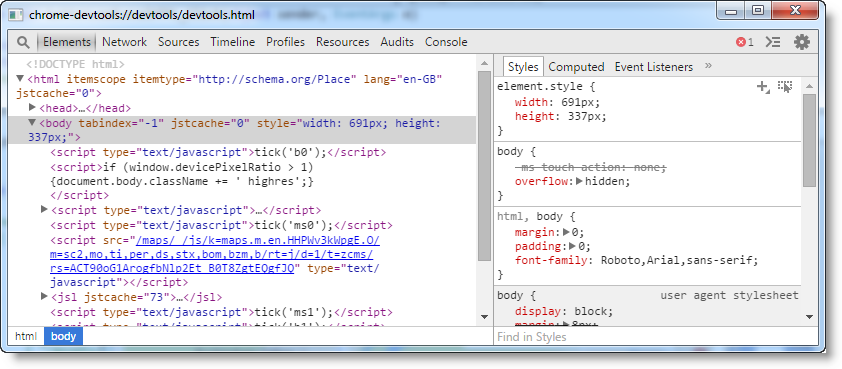Switch to the Timeline tab
Viewport: 842px width, 369px height.
[233, 42]
